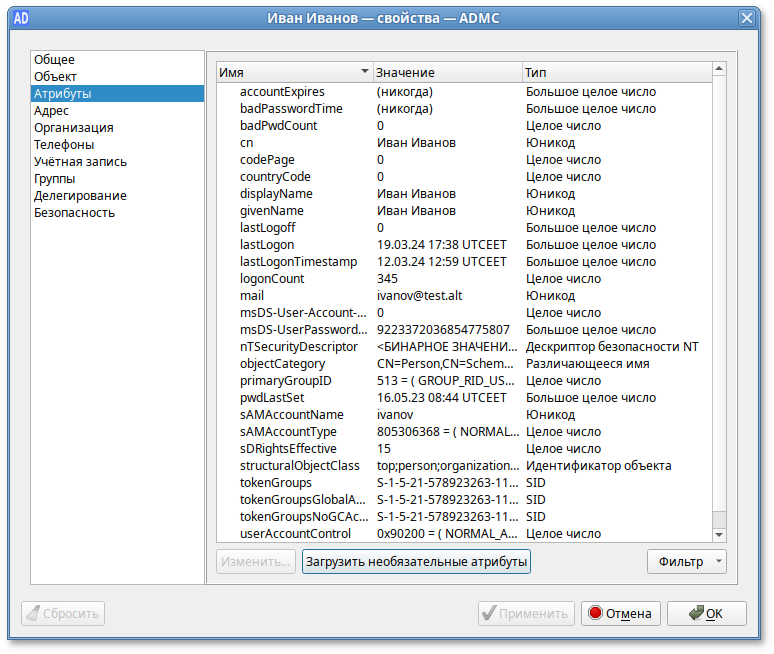Click the OK button
The image size is (774, 654).
[x=706, y=613]
